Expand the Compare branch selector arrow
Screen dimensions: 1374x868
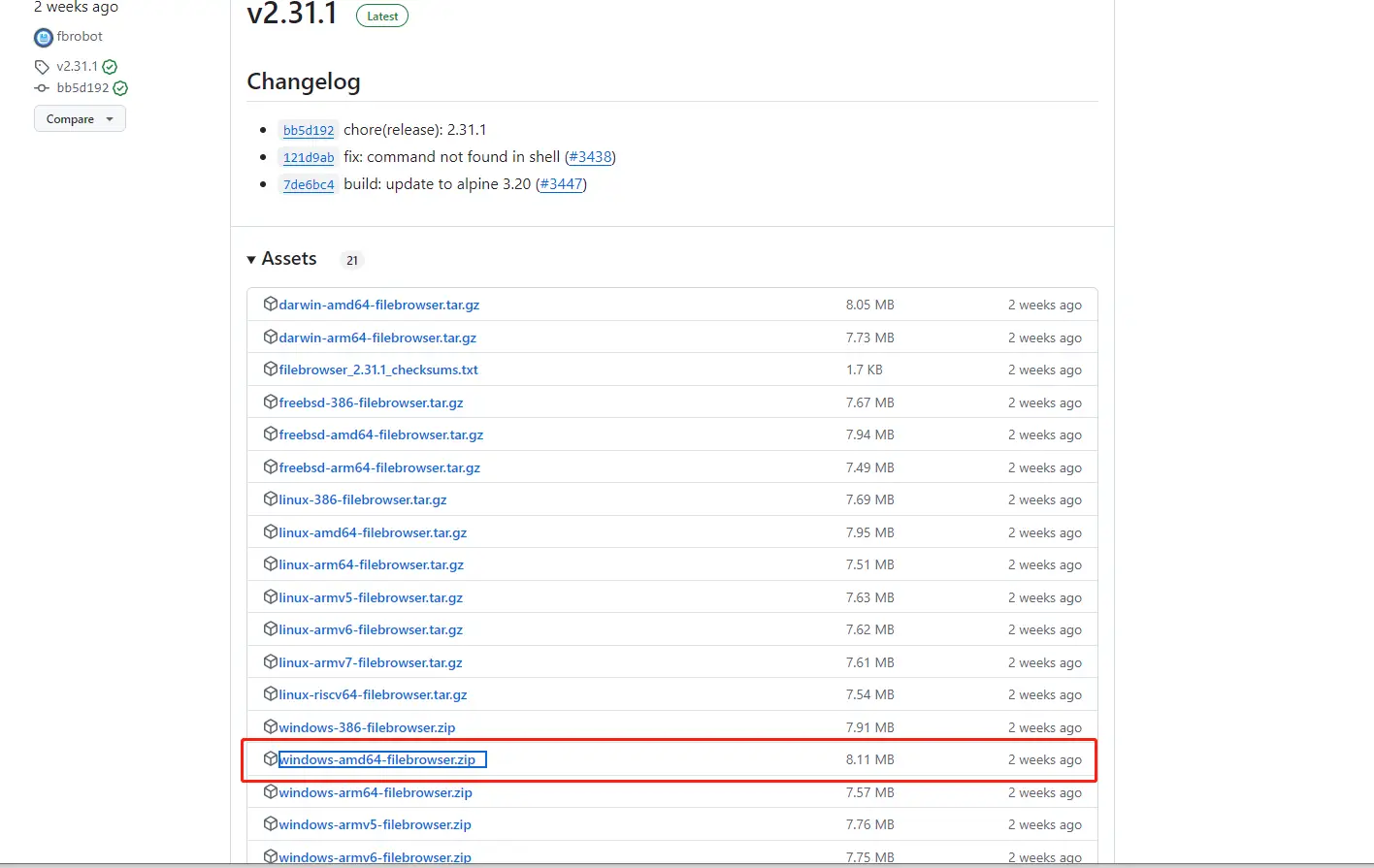click(x=110, y=118)
